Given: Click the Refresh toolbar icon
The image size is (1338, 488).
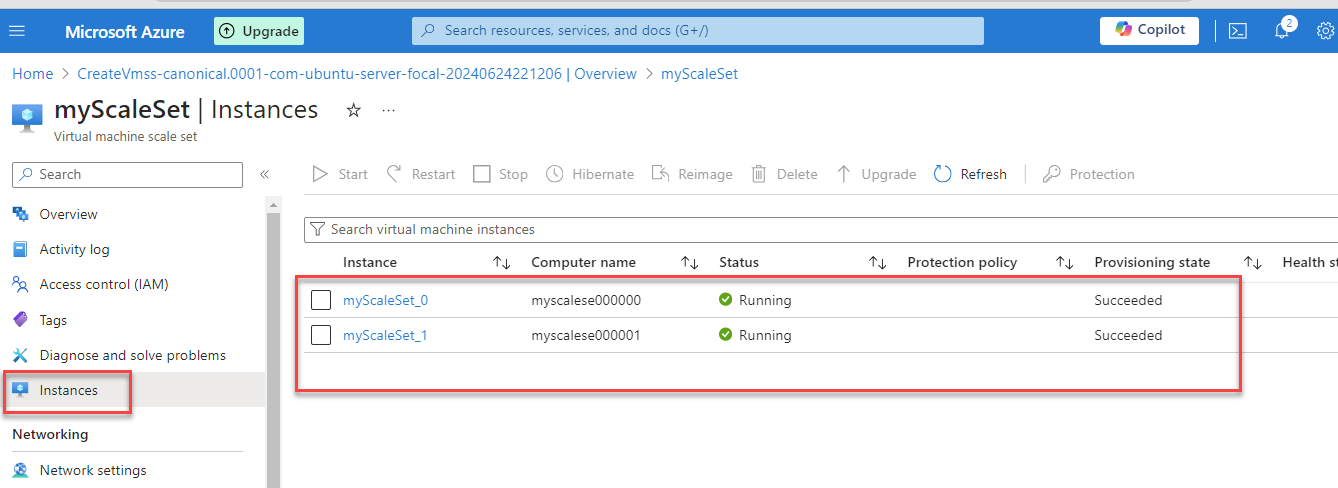Looking at the screenshot, I should click(x=942, y=174).
